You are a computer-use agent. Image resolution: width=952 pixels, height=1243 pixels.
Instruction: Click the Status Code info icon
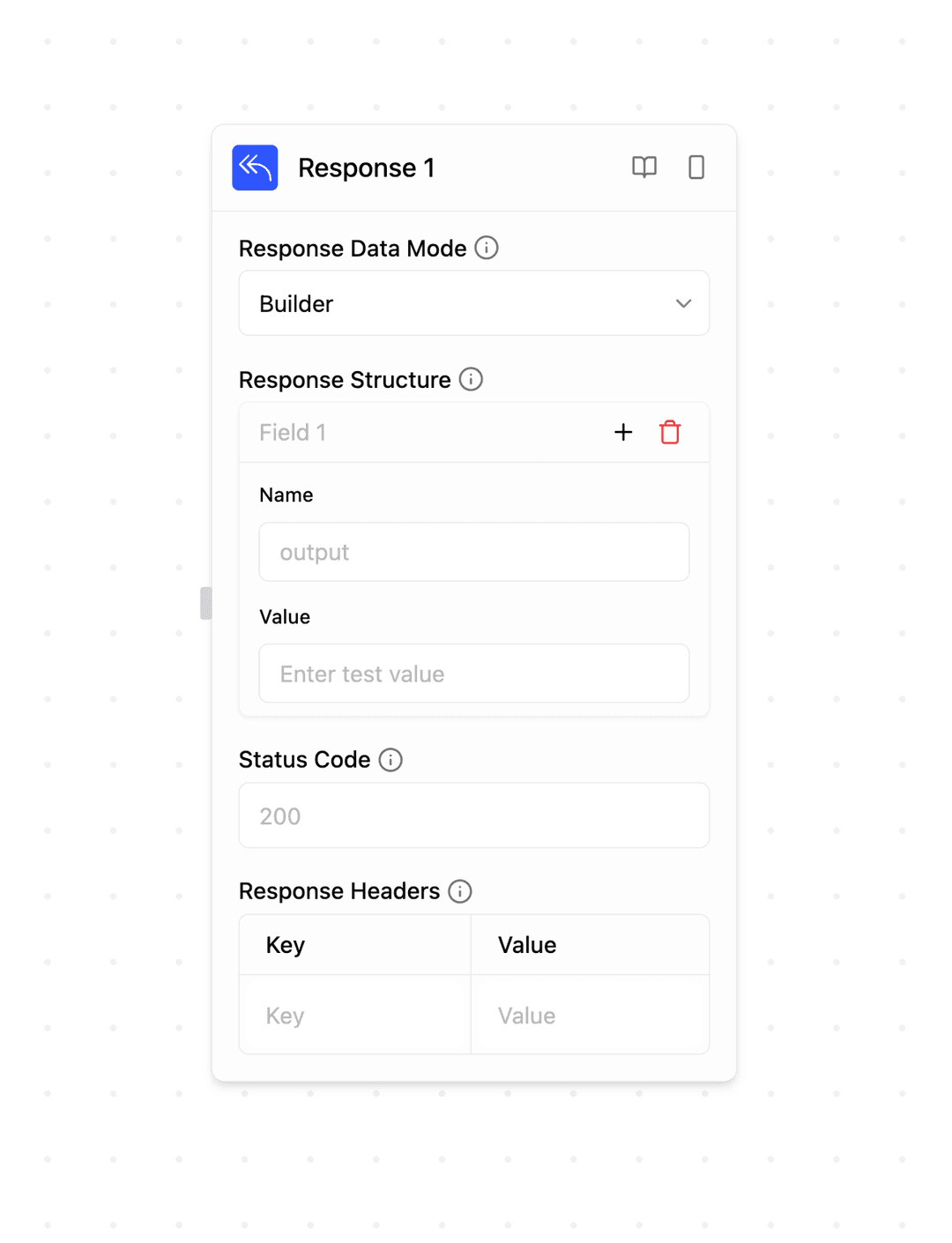click(x=390, y=760)
